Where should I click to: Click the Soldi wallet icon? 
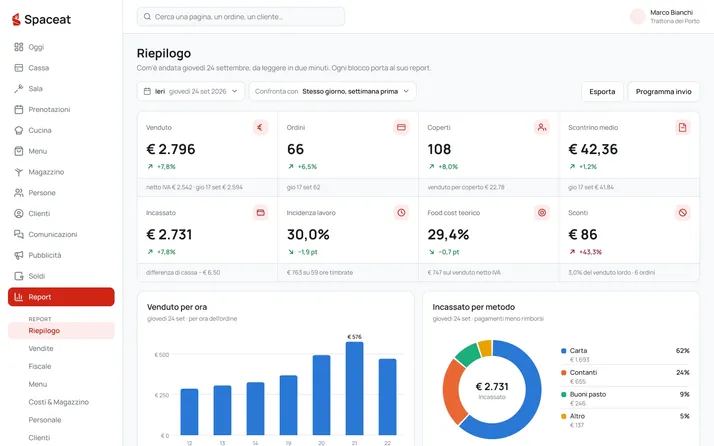(19, 276)
